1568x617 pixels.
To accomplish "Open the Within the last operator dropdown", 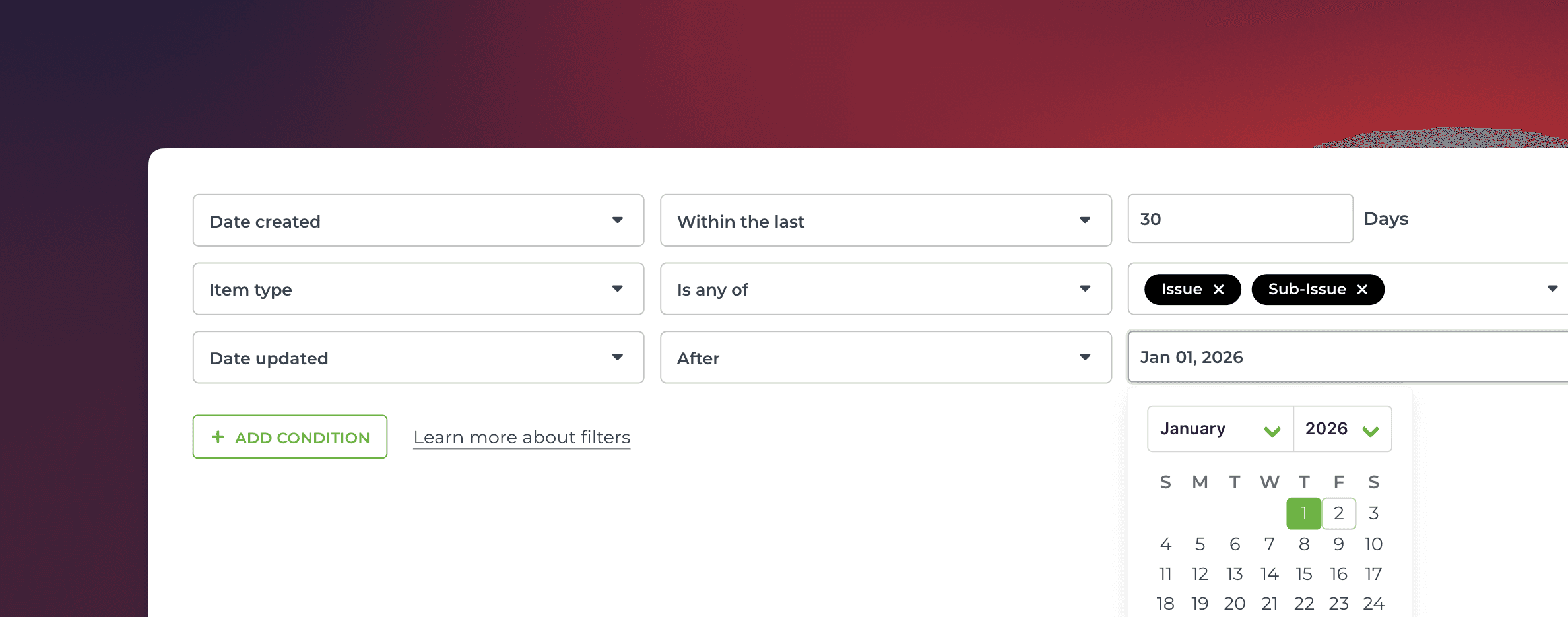I will pos(886,220).
